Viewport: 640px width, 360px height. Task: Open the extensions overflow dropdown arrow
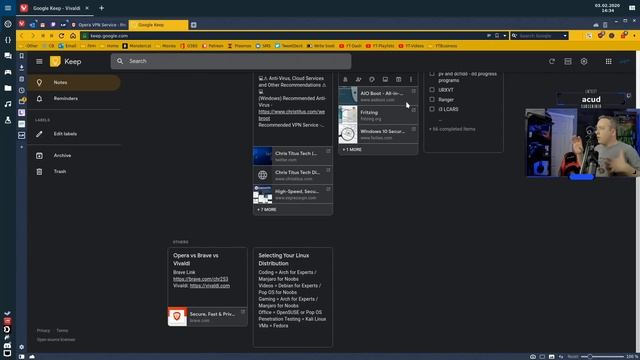pyautogui.click(x=634, y=36)
